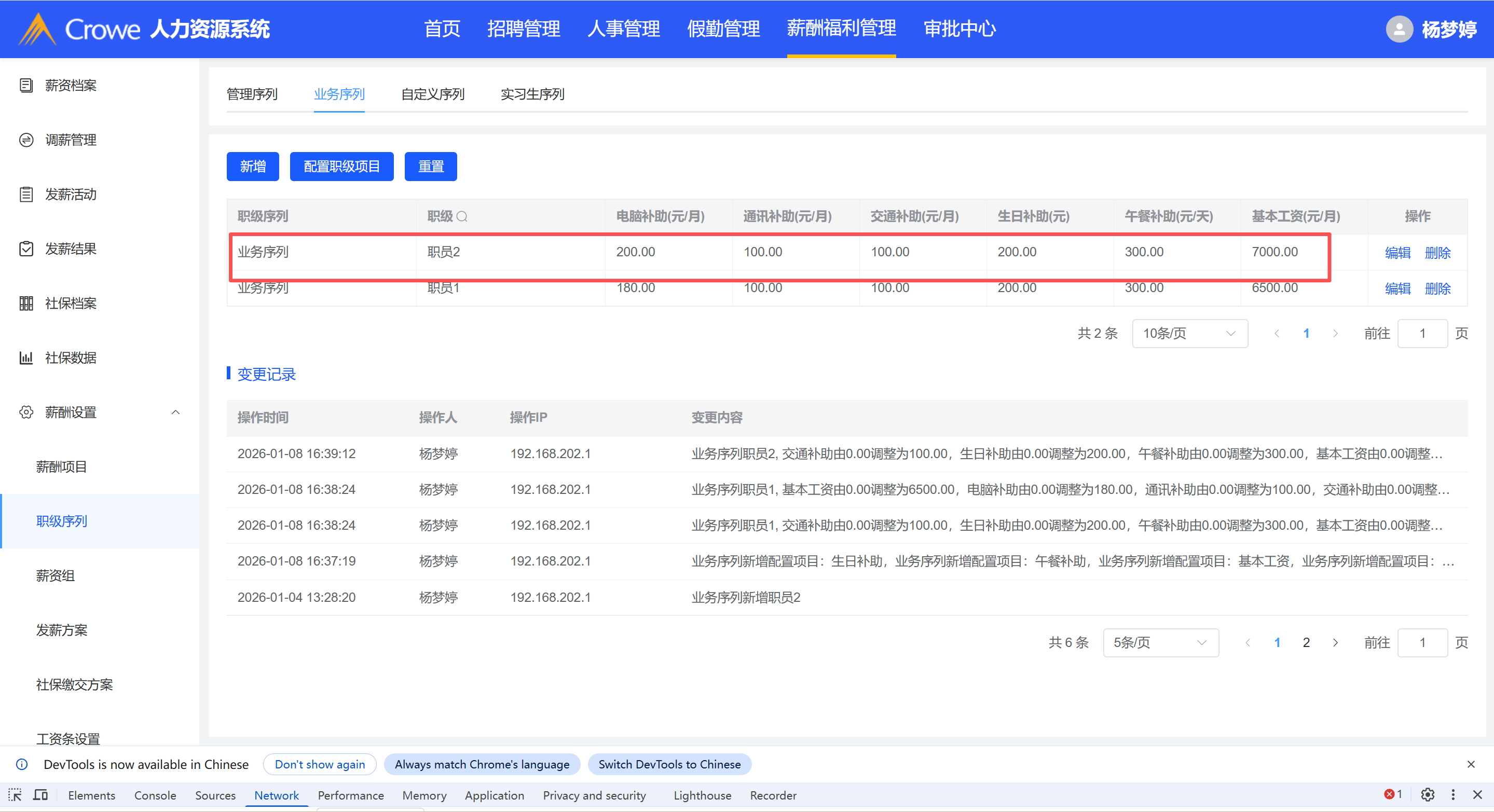Click the 薪资档案 sidebar icon

click(x=26, y=85)
